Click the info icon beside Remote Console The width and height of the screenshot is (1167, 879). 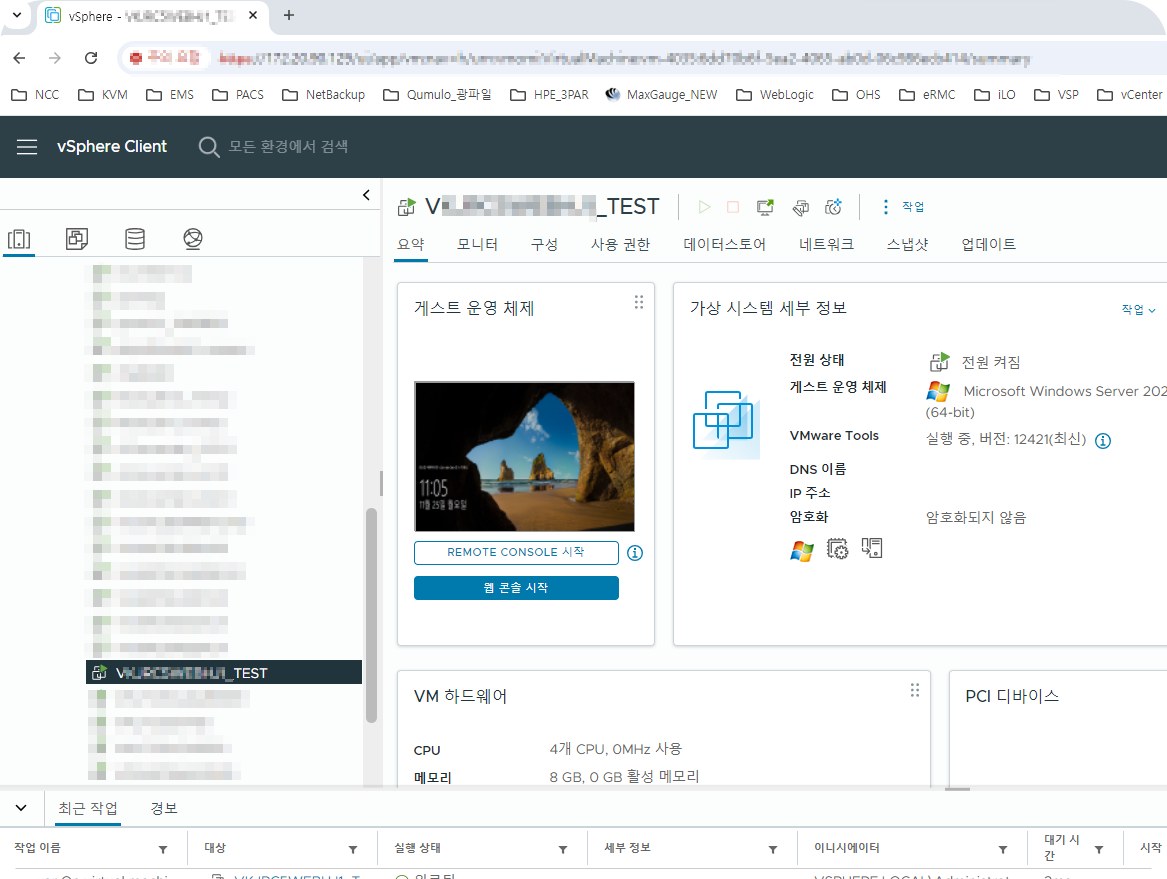click(x=635, y=553)
